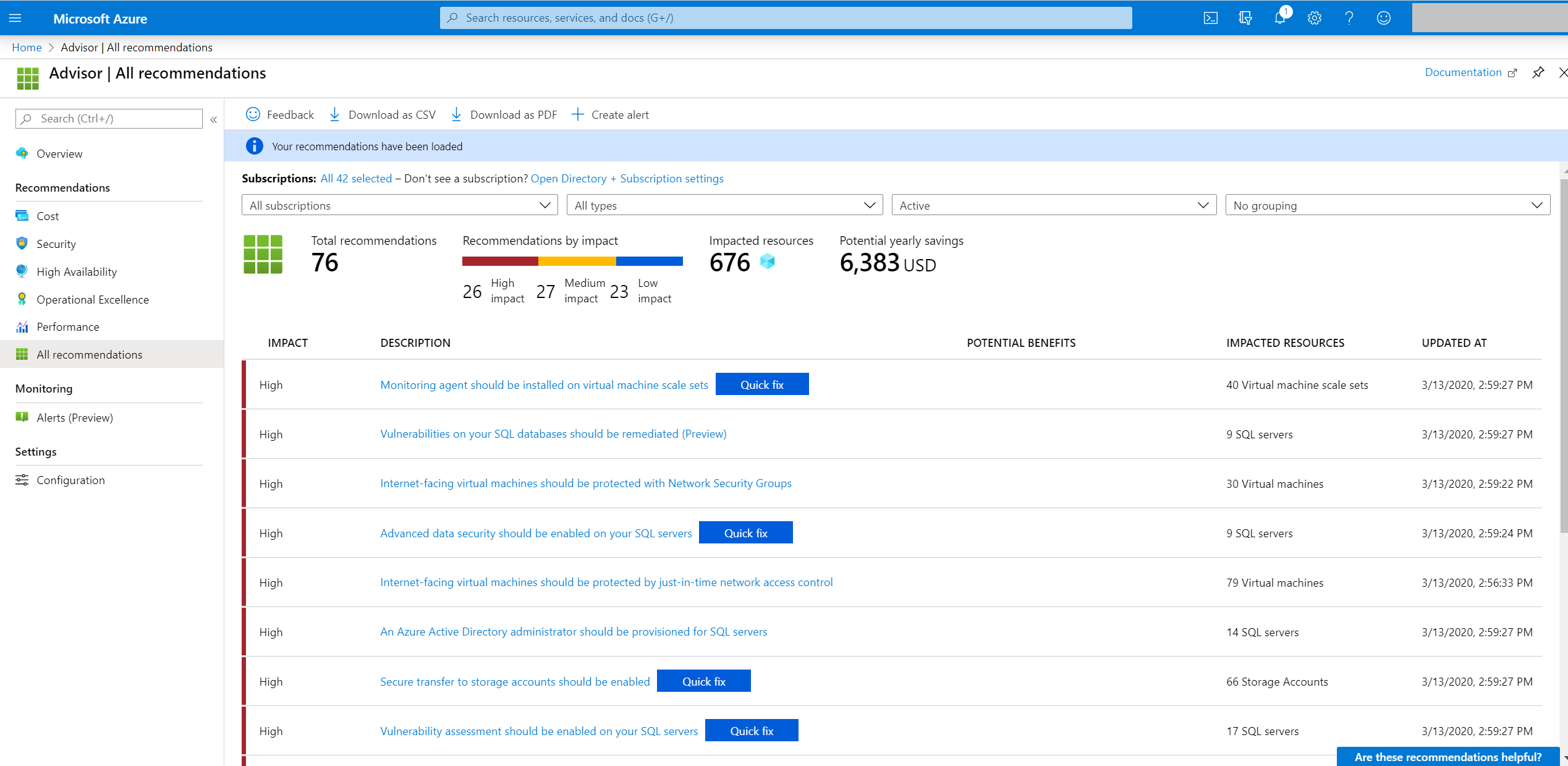Expand the All subscriptions dropdown
Image resolution: width=1568 pixels, height=766 pixels.
[399, 205]
